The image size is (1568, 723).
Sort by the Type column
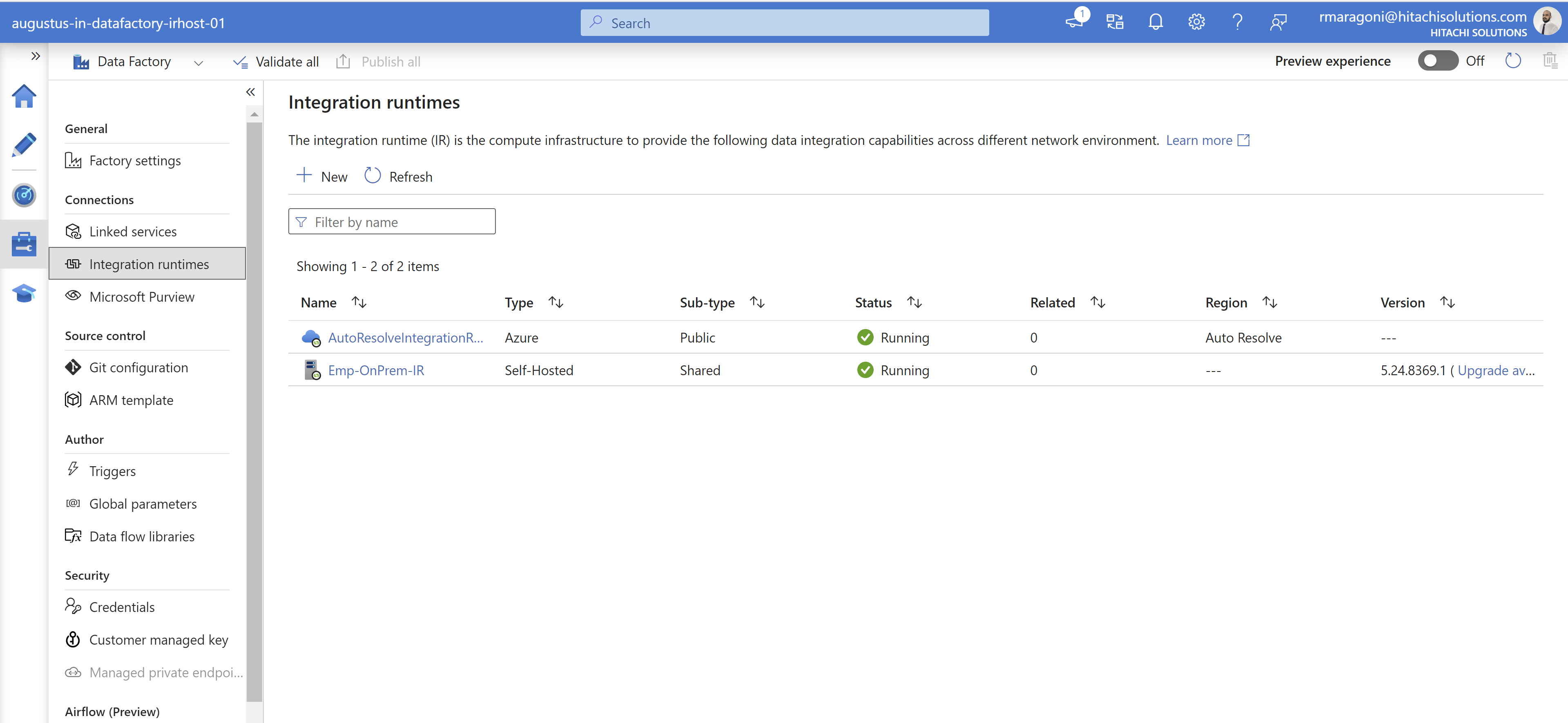pyautogui.click(x=556, y=302)
